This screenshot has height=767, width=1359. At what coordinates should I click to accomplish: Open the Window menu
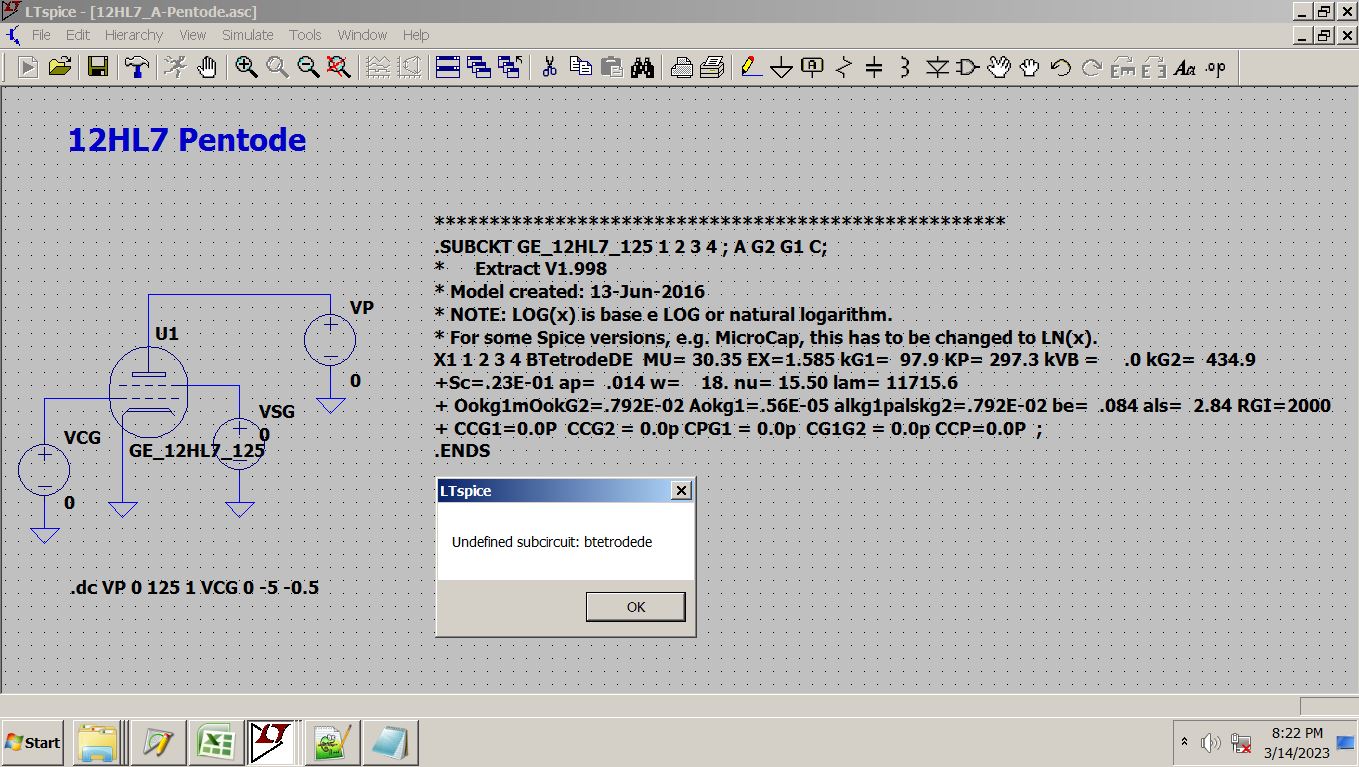click(x=362, y=34)
